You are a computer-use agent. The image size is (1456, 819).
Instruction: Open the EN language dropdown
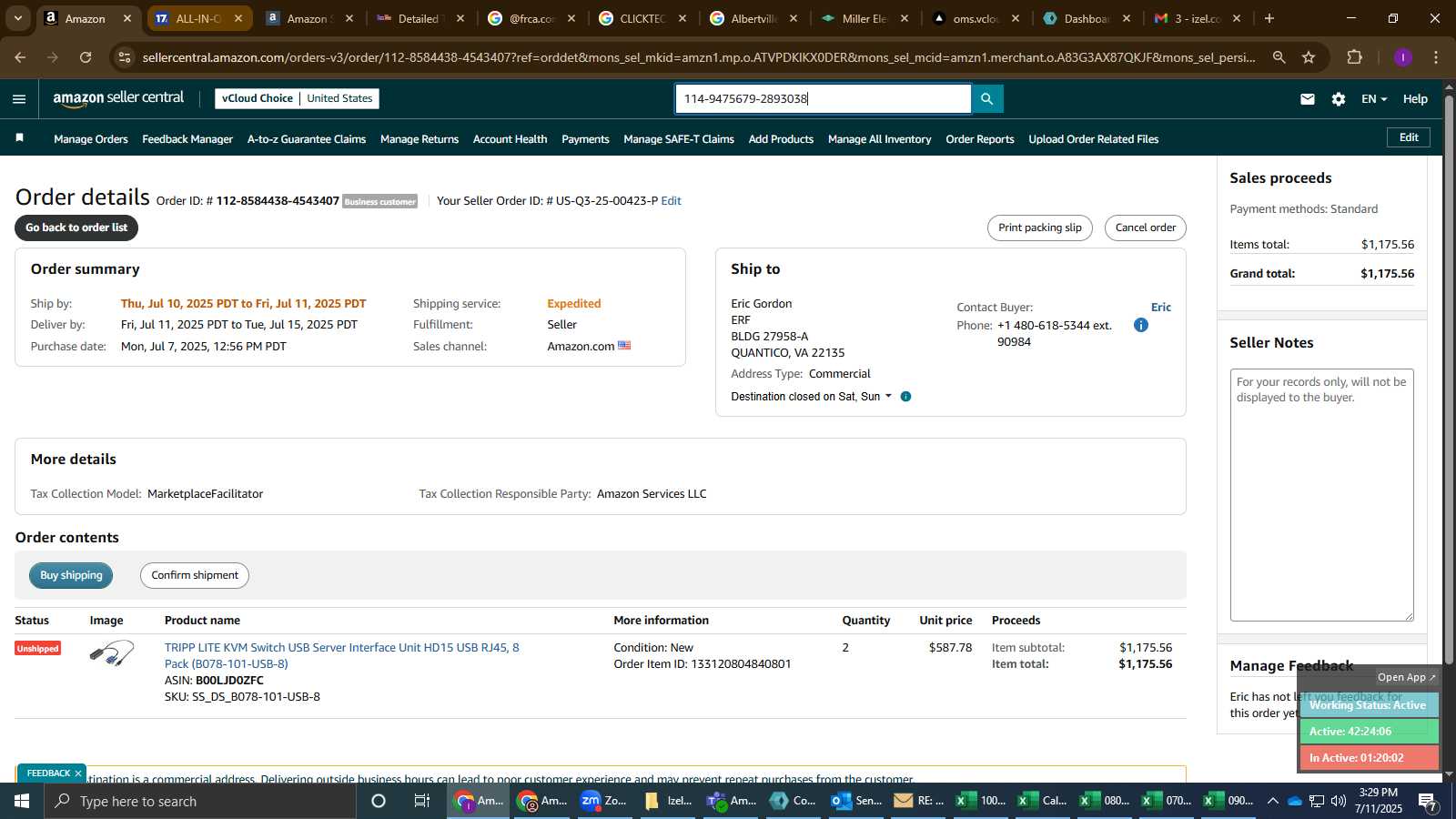1374,99
